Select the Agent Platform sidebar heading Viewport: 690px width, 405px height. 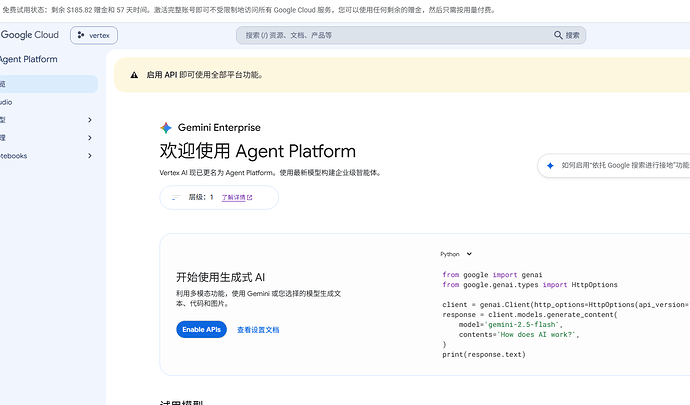29,59
